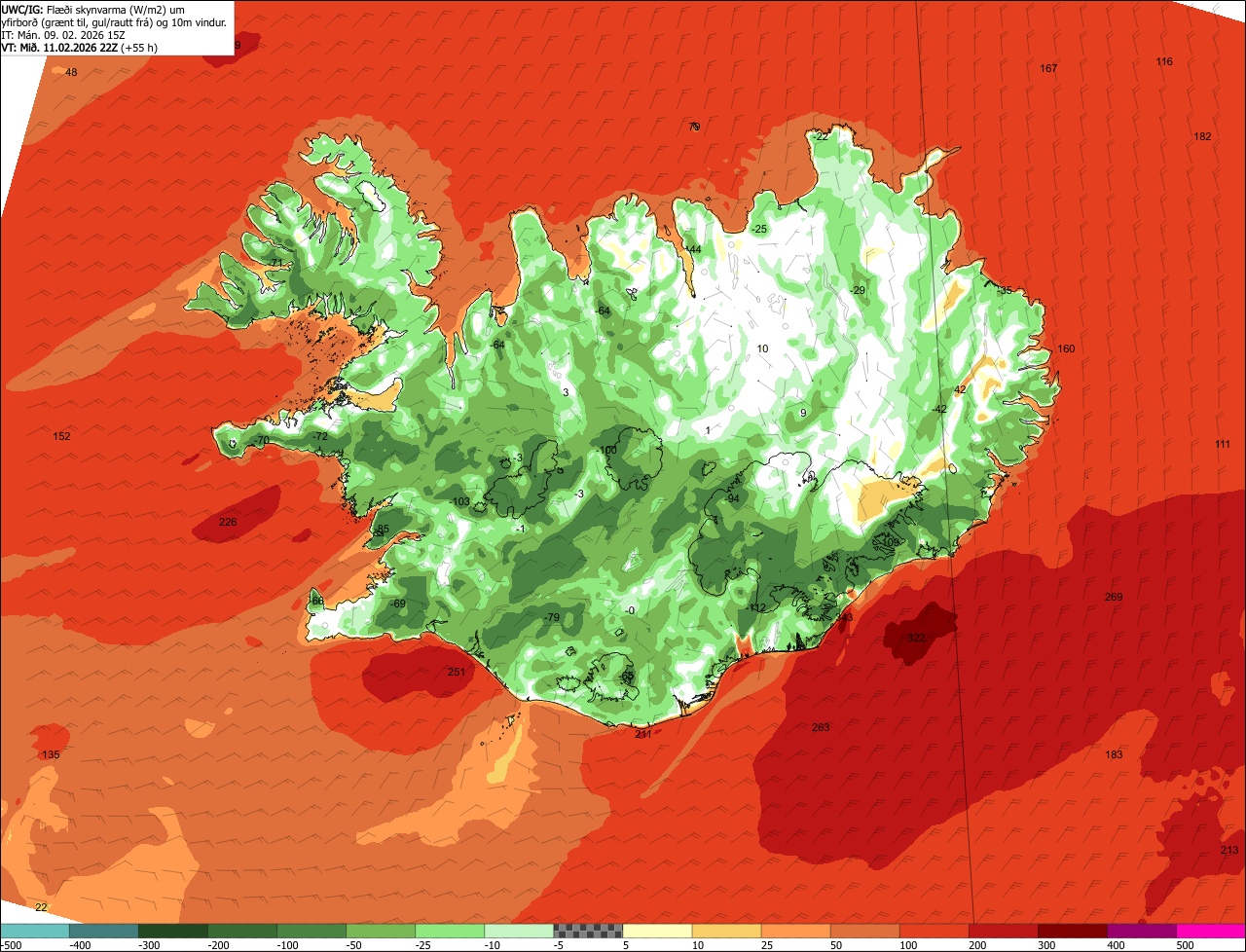This screenshot has height=952, width=1246.
Task: Pick the light orange 25 to 50 swatch
Action: [795, 931]
